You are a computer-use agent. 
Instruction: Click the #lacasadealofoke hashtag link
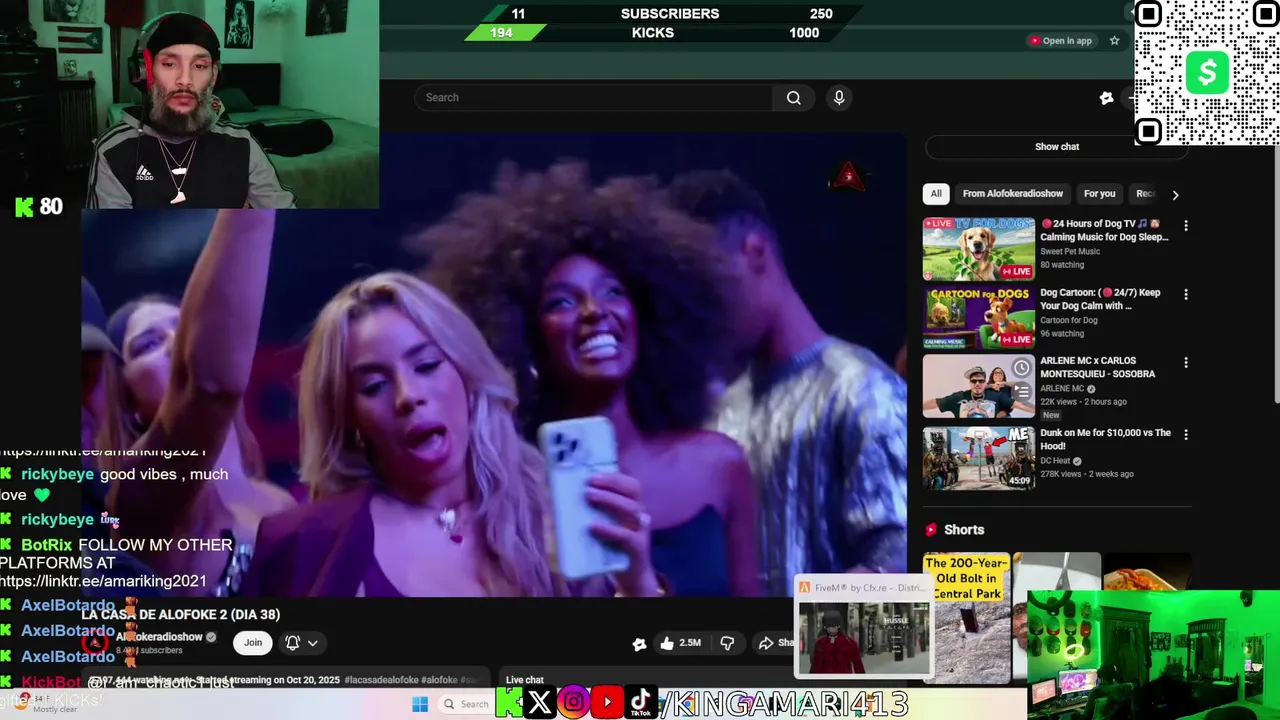coord(380,680)
